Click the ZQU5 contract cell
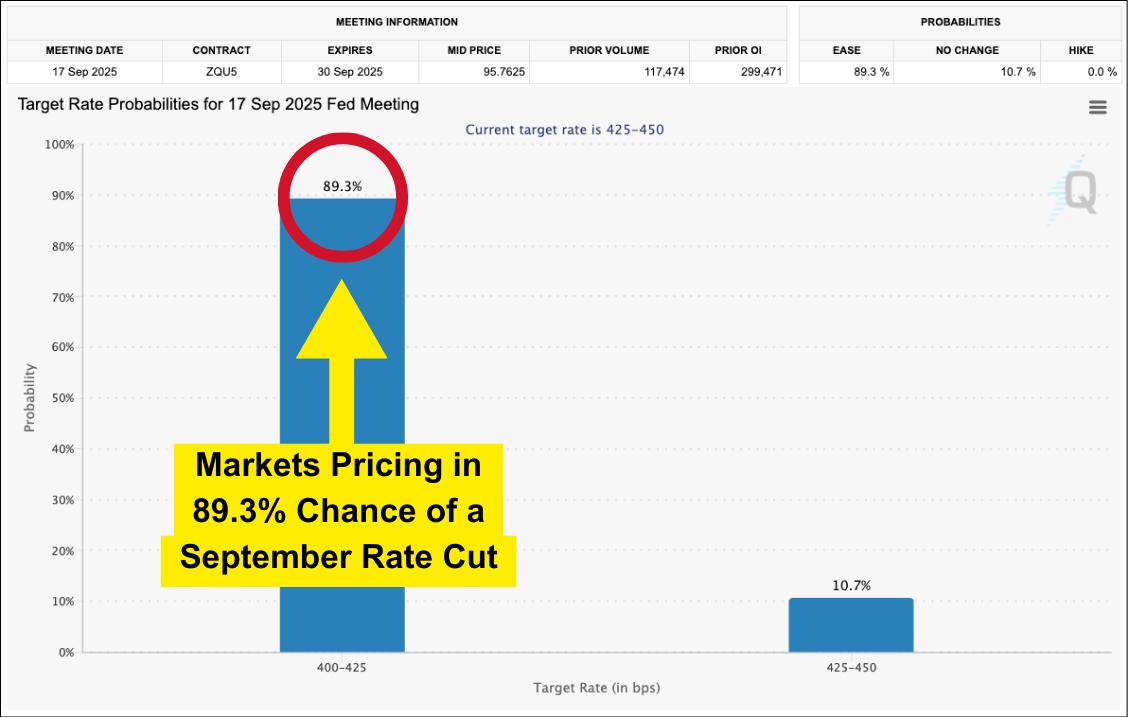Image resolution: width=1128 pixels, height=718 pixels. coord(221,72)
